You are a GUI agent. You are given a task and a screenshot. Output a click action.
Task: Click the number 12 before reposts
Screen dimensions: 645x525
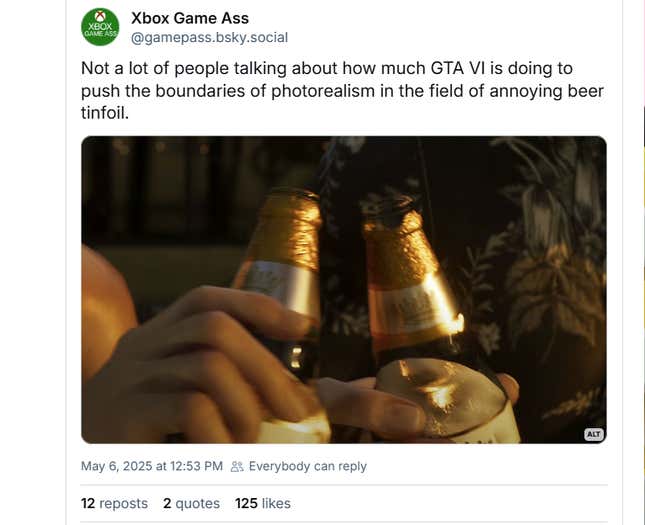(x=88, y=503)
